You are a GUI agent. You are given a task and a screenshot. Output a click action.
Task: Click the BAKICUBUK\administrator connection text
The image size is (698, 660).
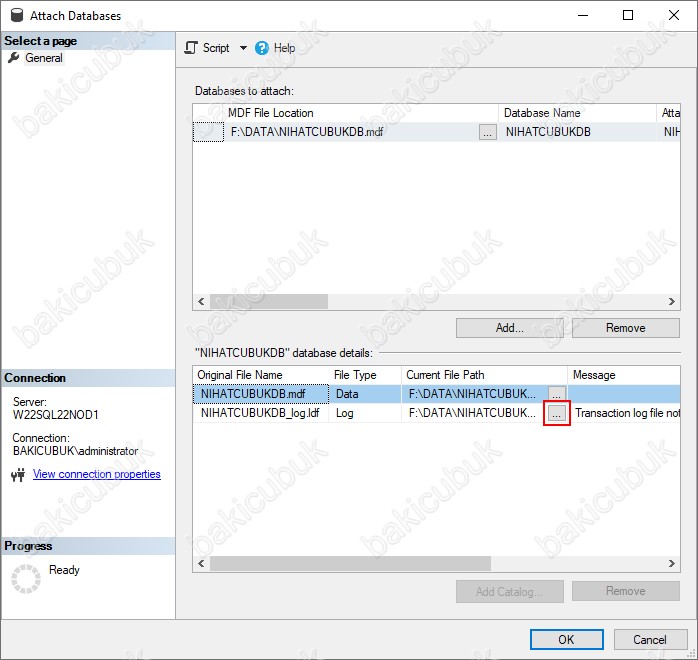tap(75, 451)
